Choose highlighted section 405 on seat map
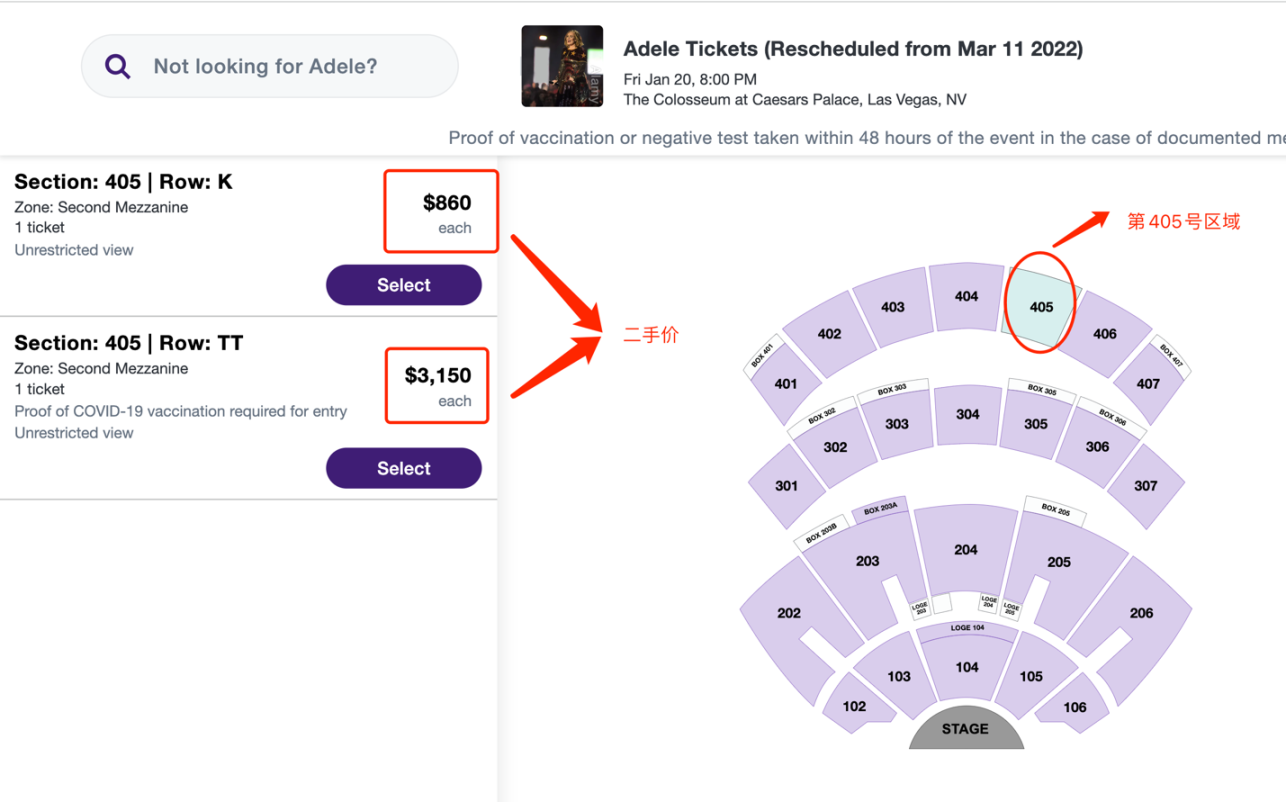Image resolution: width=1286 pixels, height=802 pixels. 1041,307
